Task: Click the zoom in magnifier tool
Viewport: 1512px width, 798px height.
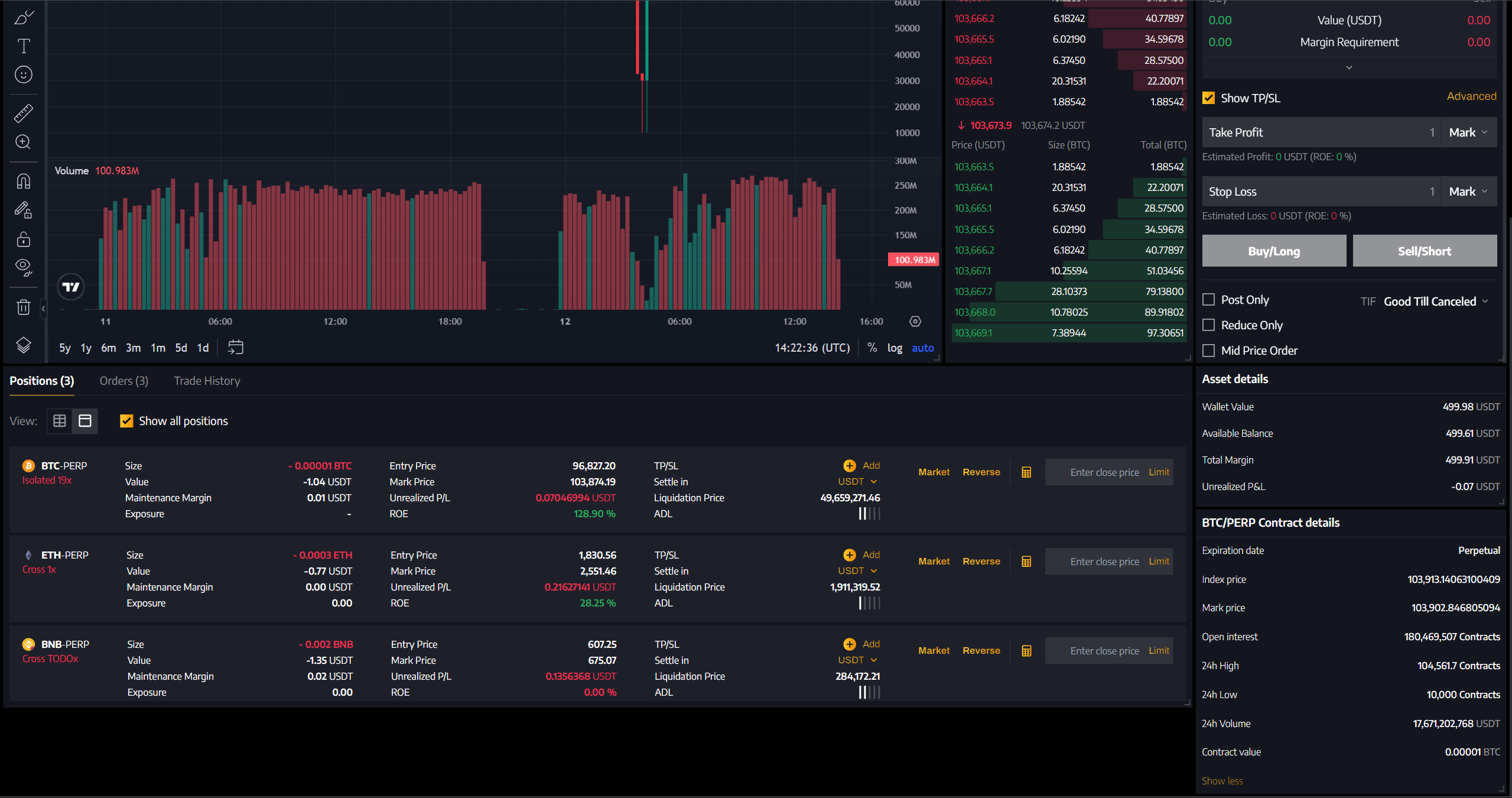Action: (x=24, y=142)
